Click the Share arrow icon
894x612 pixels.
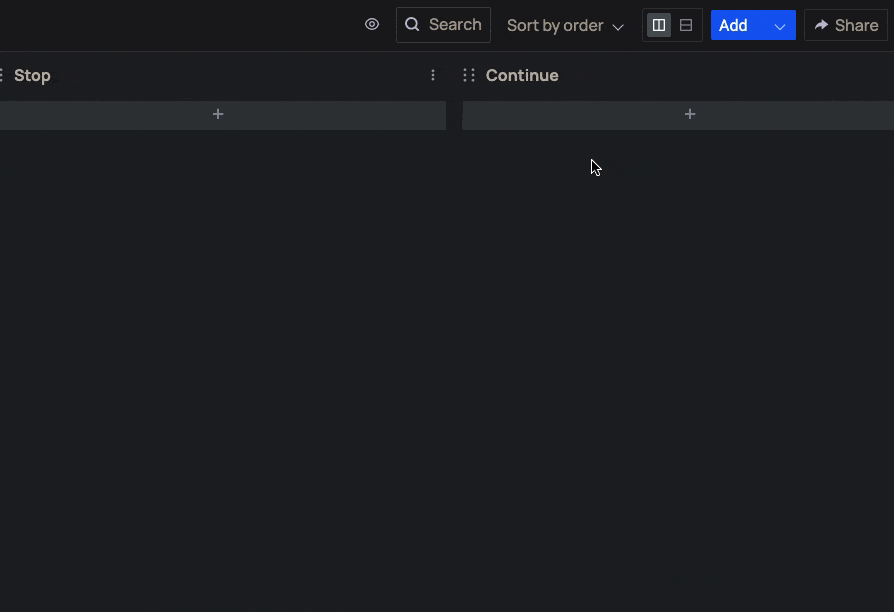[x=821, y=26]
